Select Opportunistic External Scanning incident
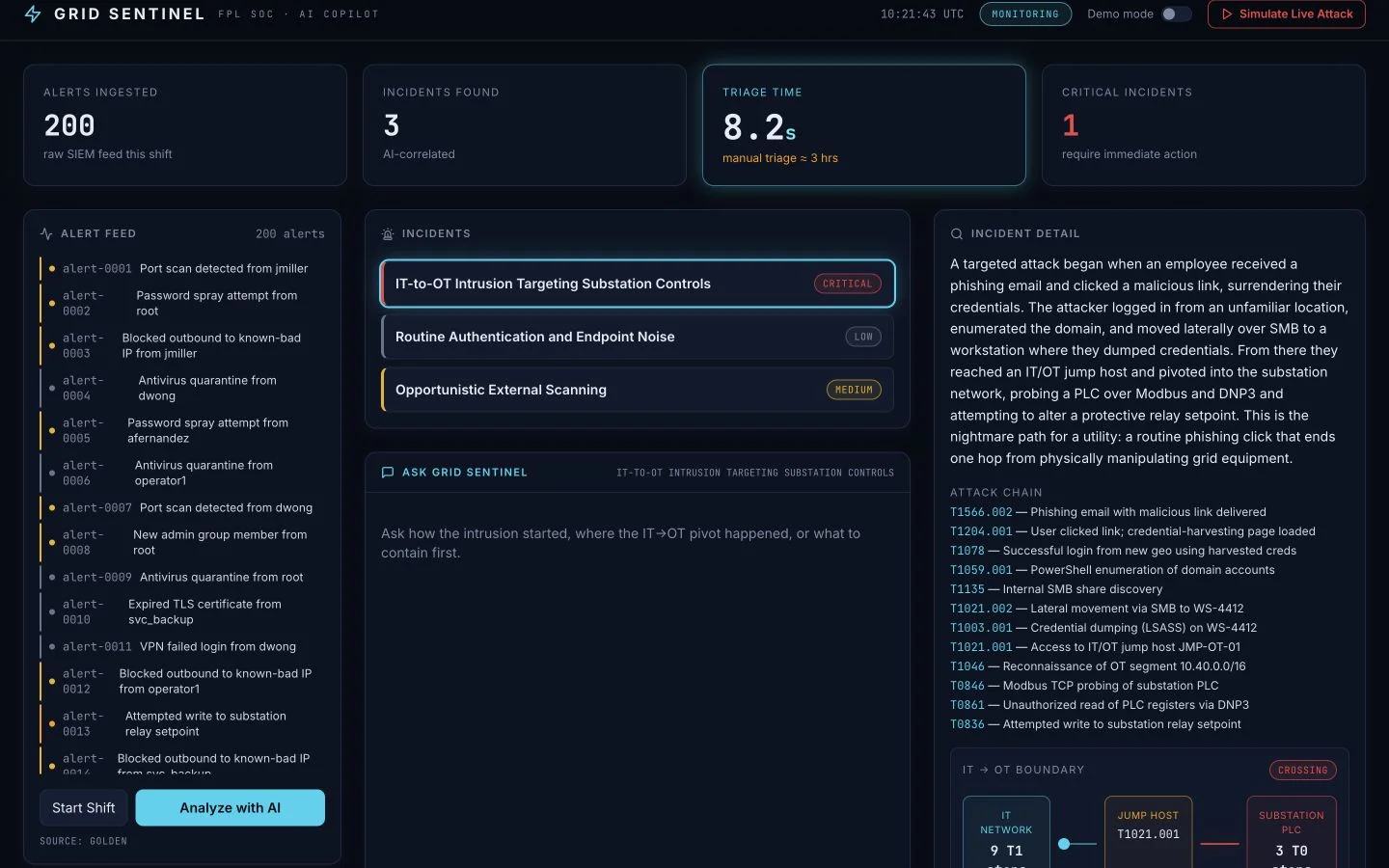The image size is (1389, 868). (638, 390)
